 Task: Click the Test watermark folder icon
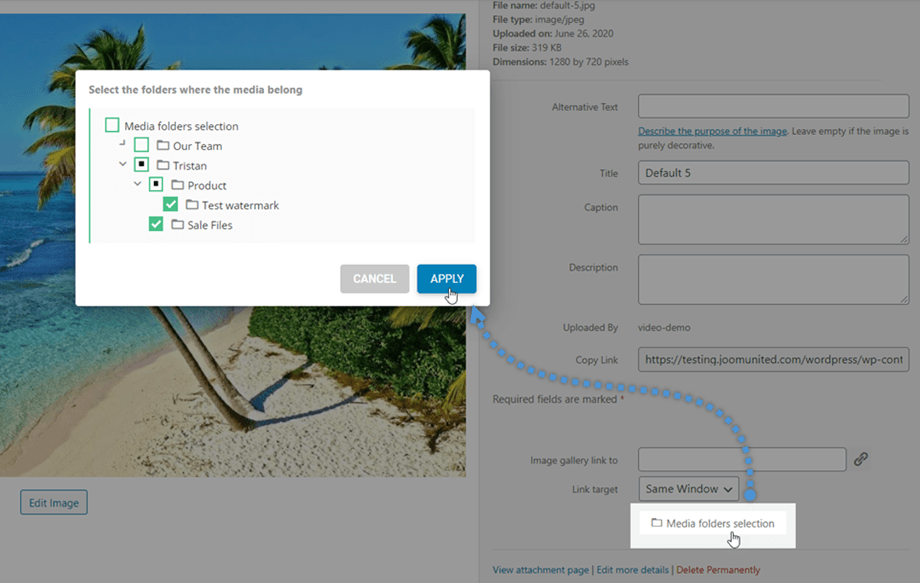point(192,205)
